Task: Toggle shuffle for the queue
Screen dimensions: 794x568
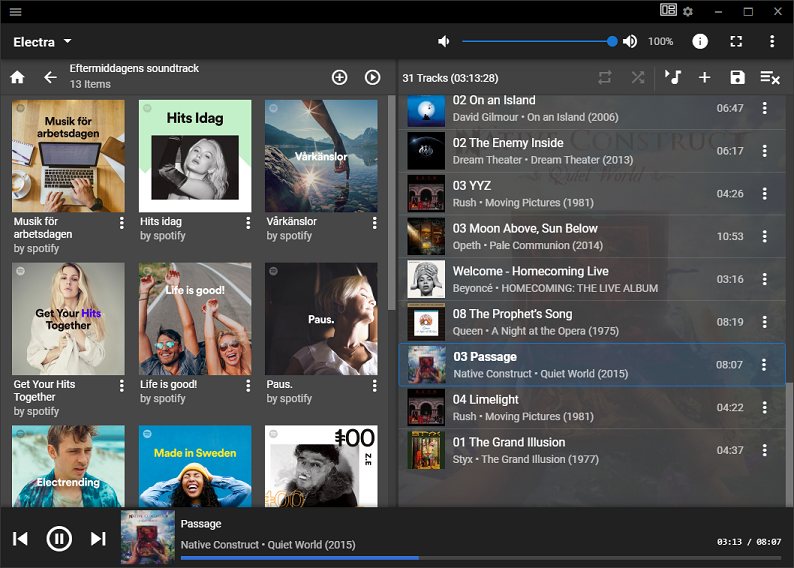Action: (638, 77)
